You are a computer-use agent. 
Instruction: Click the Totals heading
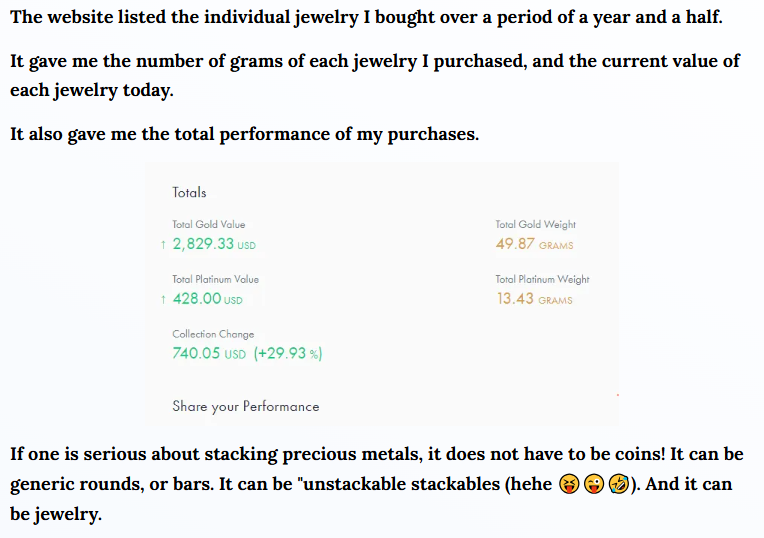tap(189, 192)
